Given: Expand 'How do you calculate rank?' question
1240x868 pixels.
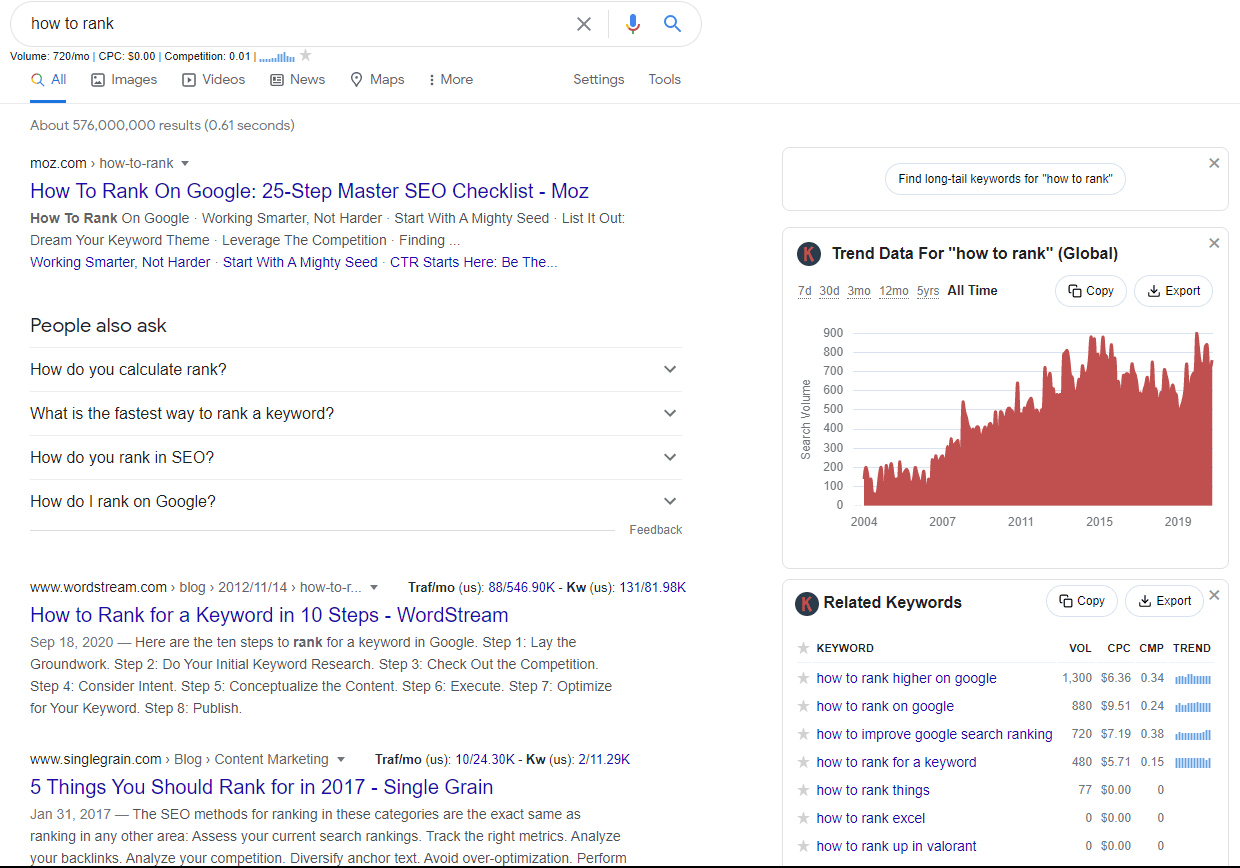Looking at the screenshot, I should 356,370.
